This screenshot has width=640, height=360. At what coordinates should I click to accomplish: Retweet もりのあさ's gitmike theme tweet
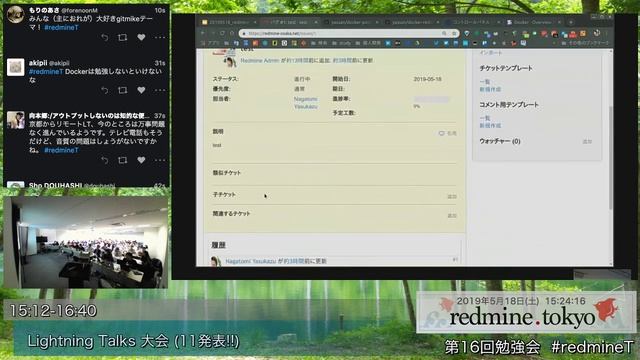(122, 38)
